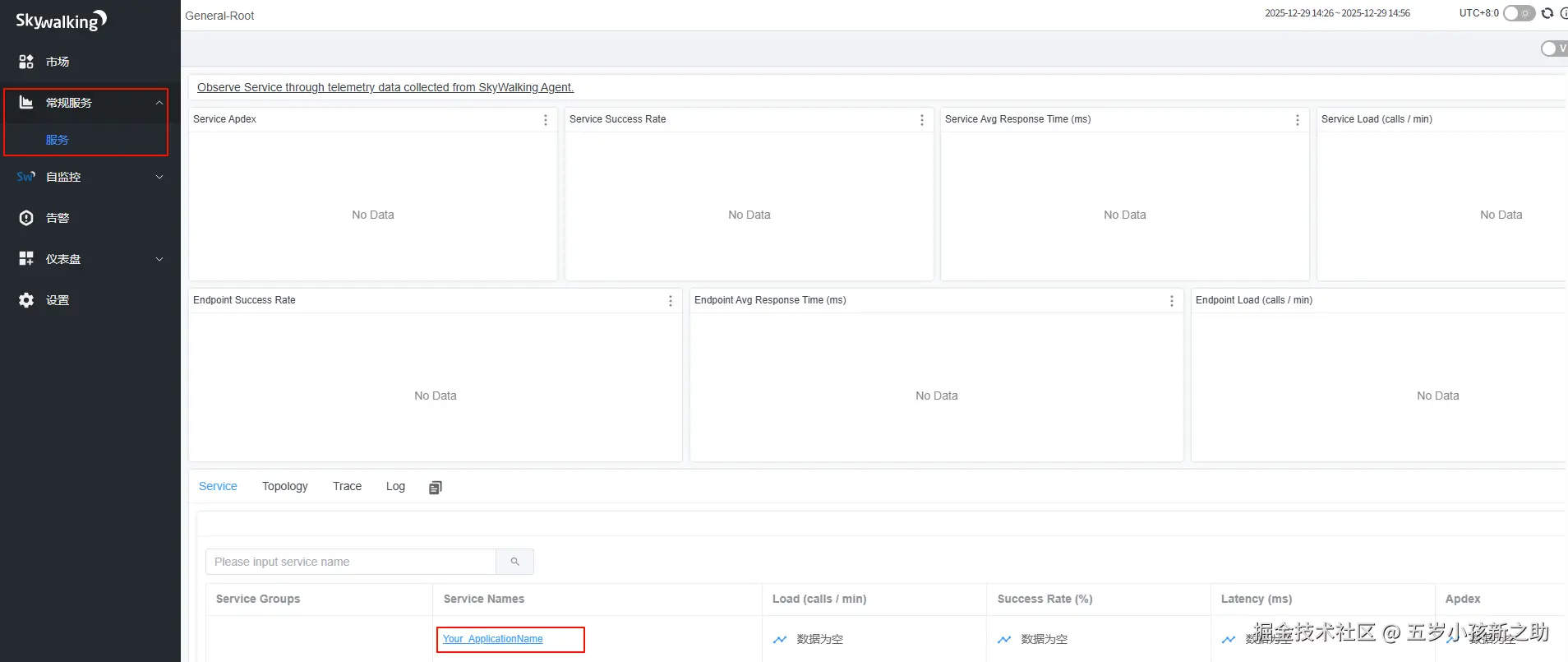Open Endpoint Success Rate widget options menu
Viewport: 1568px width, 662px height.
point(671,301)
